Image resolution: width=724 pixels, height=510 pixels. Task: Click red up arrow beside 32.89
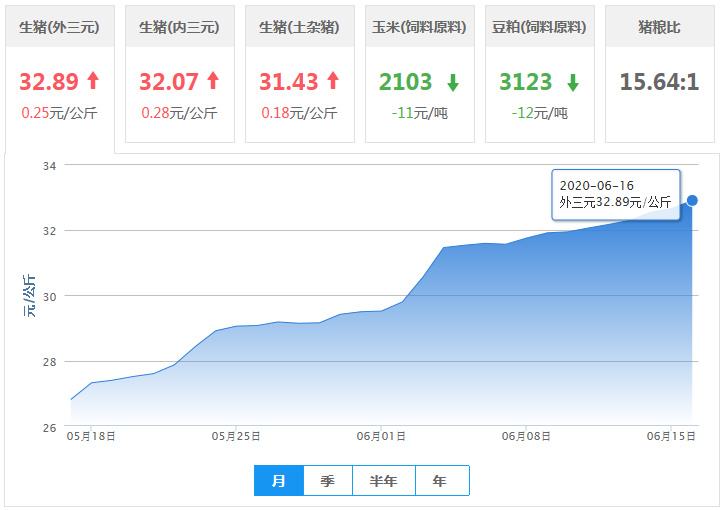(93, 81)
